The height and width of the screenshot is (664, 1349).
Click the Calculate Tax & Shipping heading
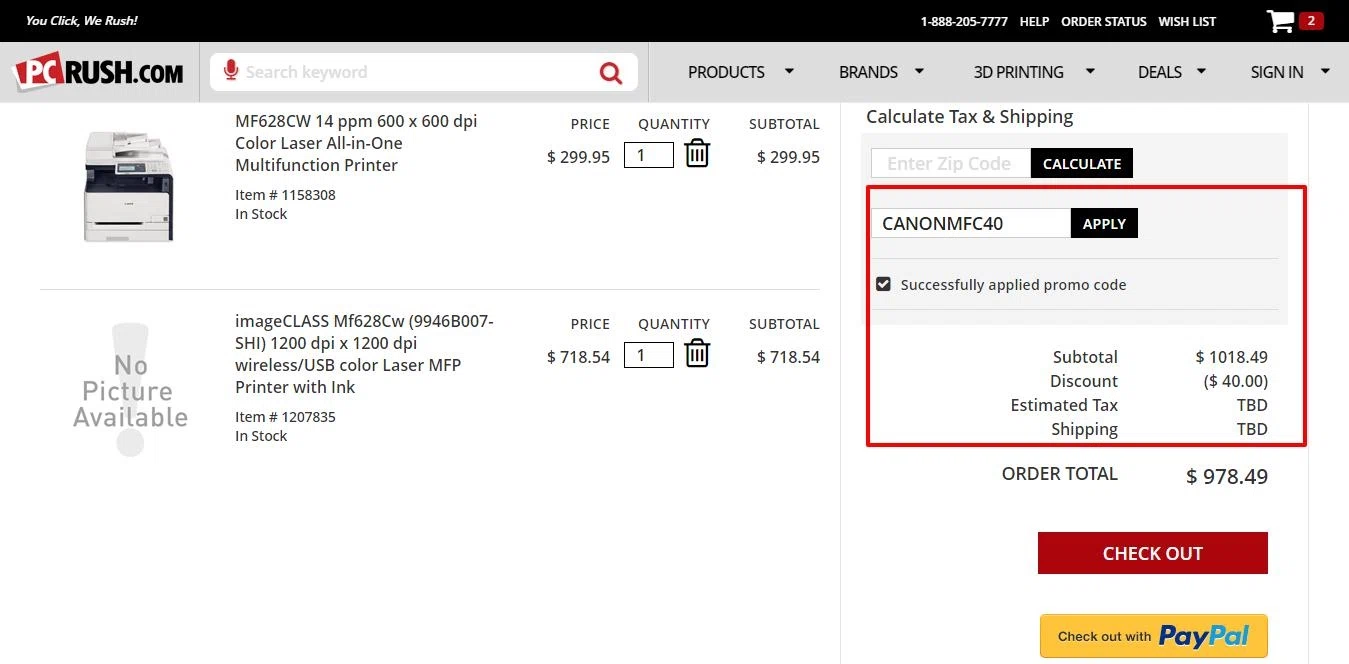pyautogui.click(x=969, y=116)
